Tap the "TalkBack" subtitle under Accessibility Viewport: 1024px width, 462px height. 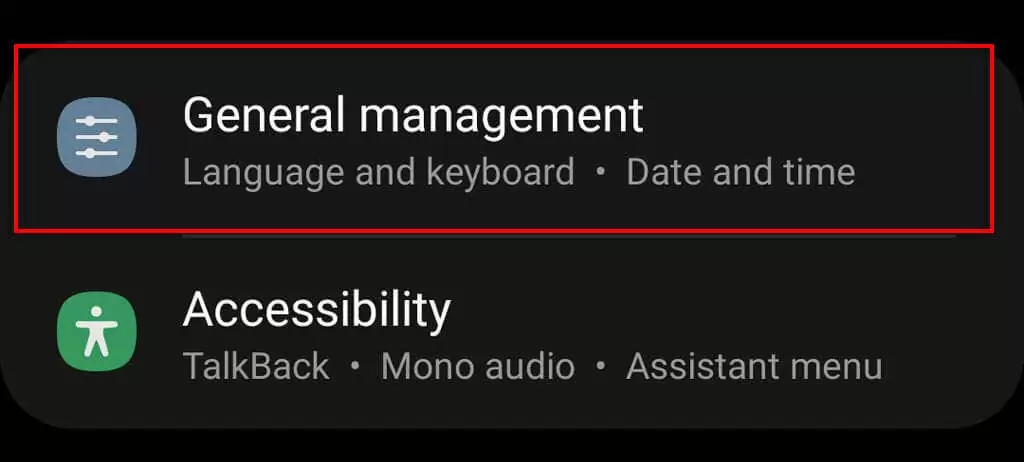[256, 366]
